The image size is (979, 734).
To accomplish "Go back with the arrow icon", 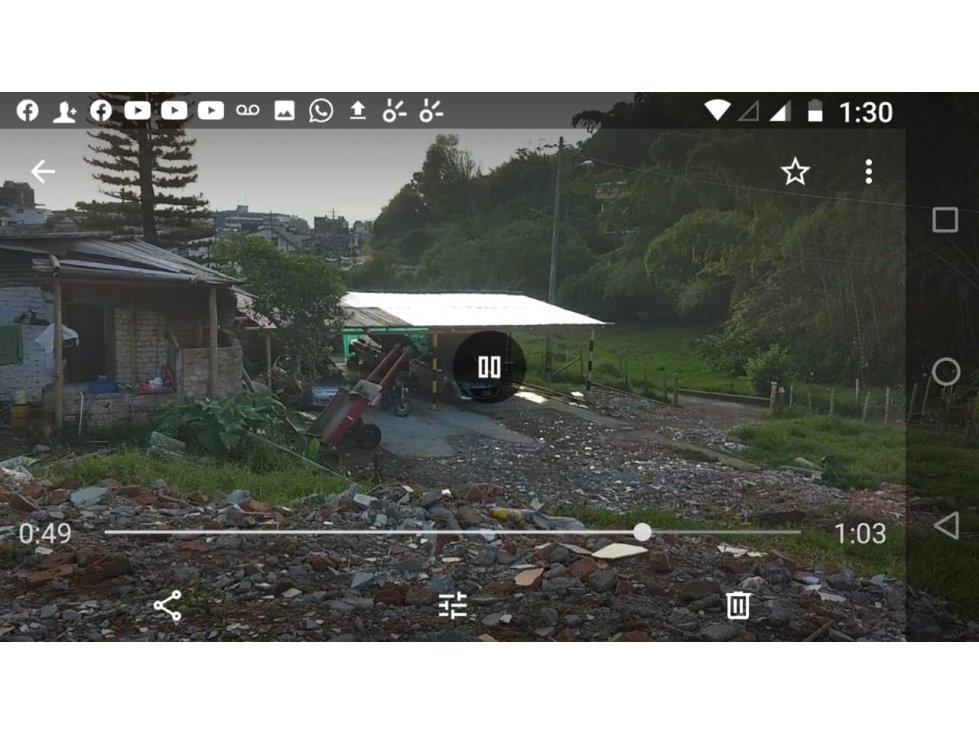I will tap(43, 171).
